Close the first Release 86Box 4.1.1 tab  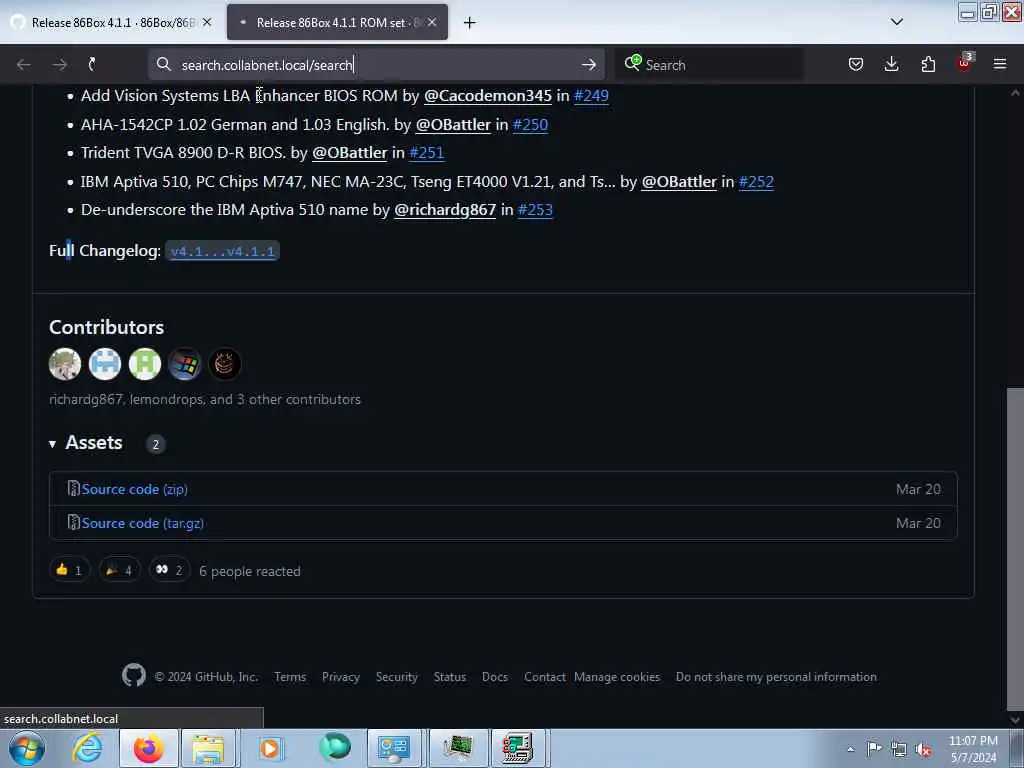click(207, 22)
